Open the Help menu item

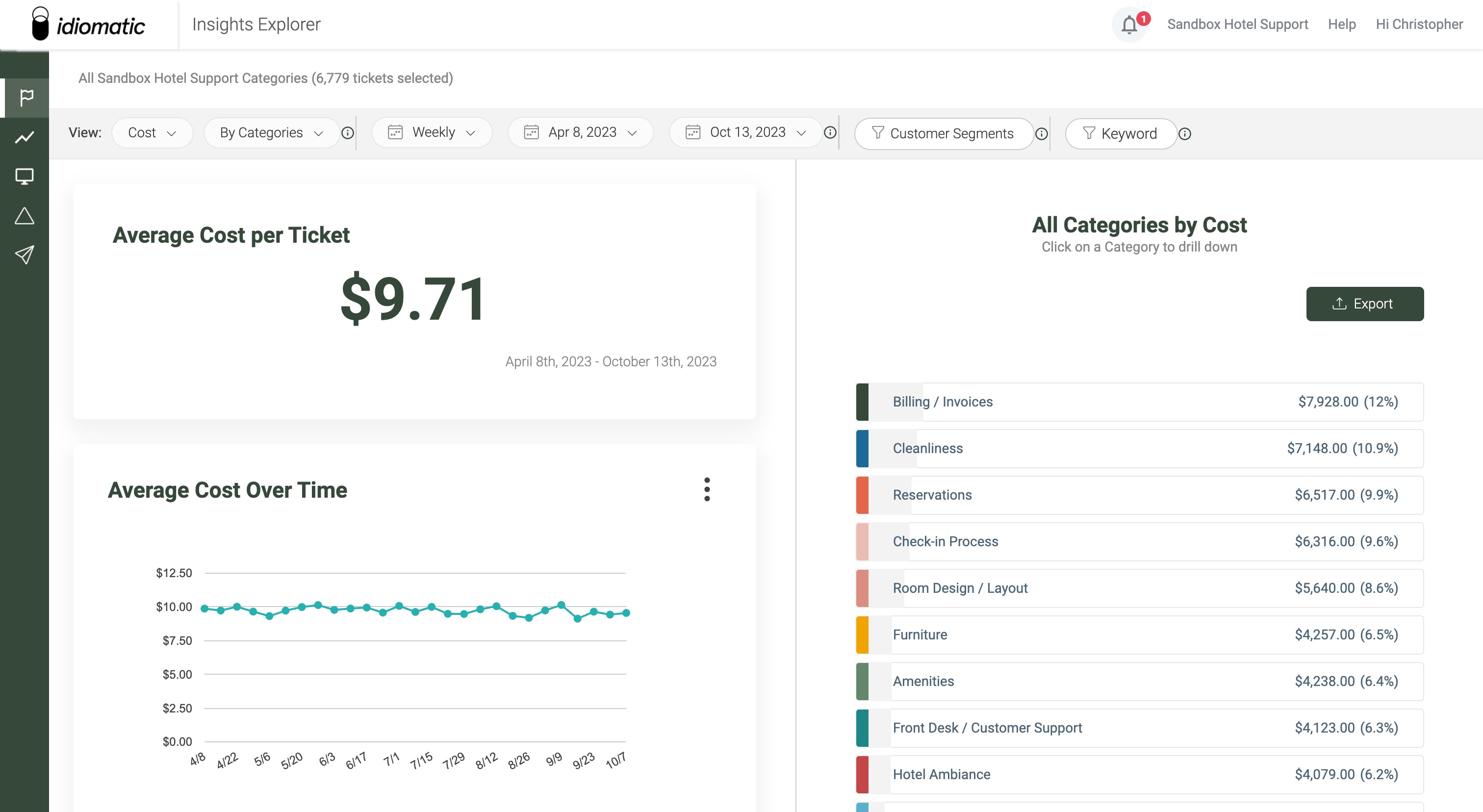coord(1341,24)
